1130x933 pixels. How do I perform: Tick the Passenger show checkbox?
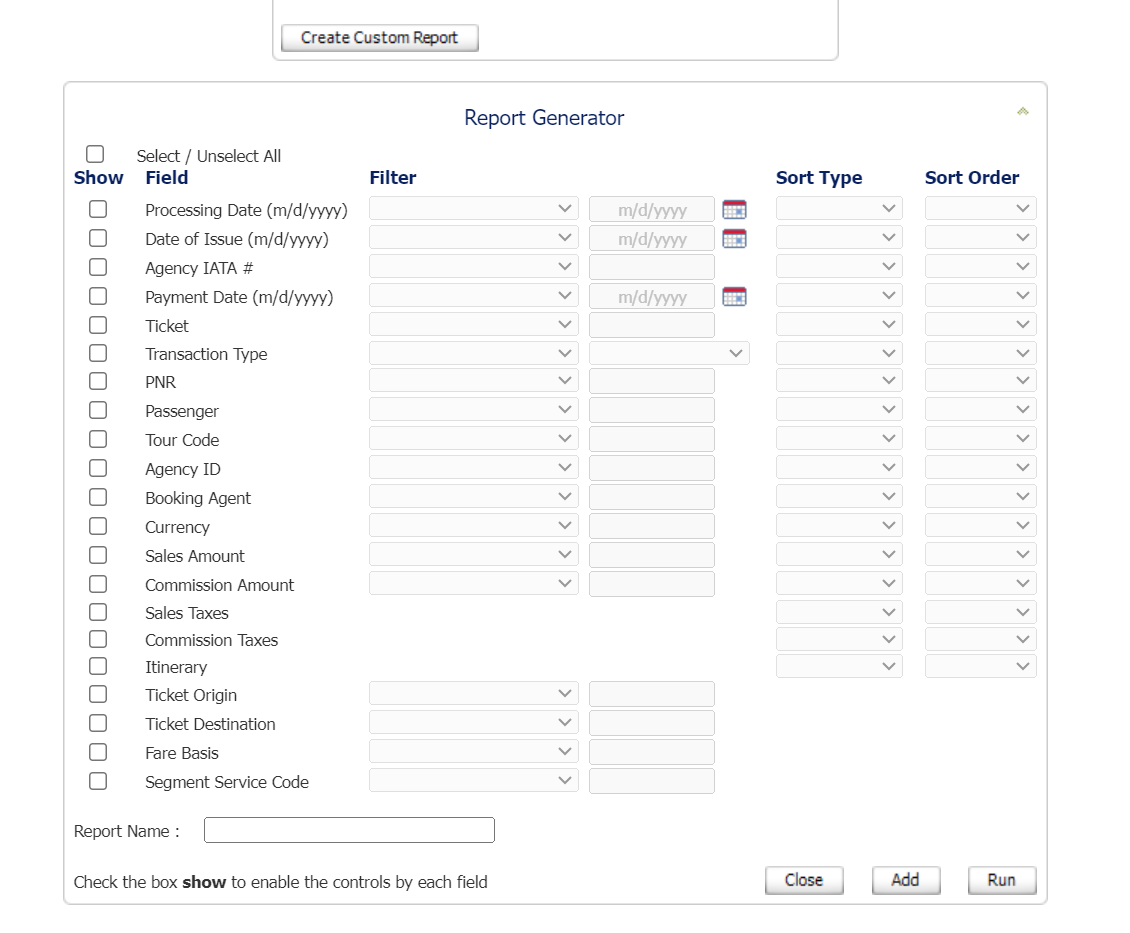pyautogui.click(x=98, y=410)
